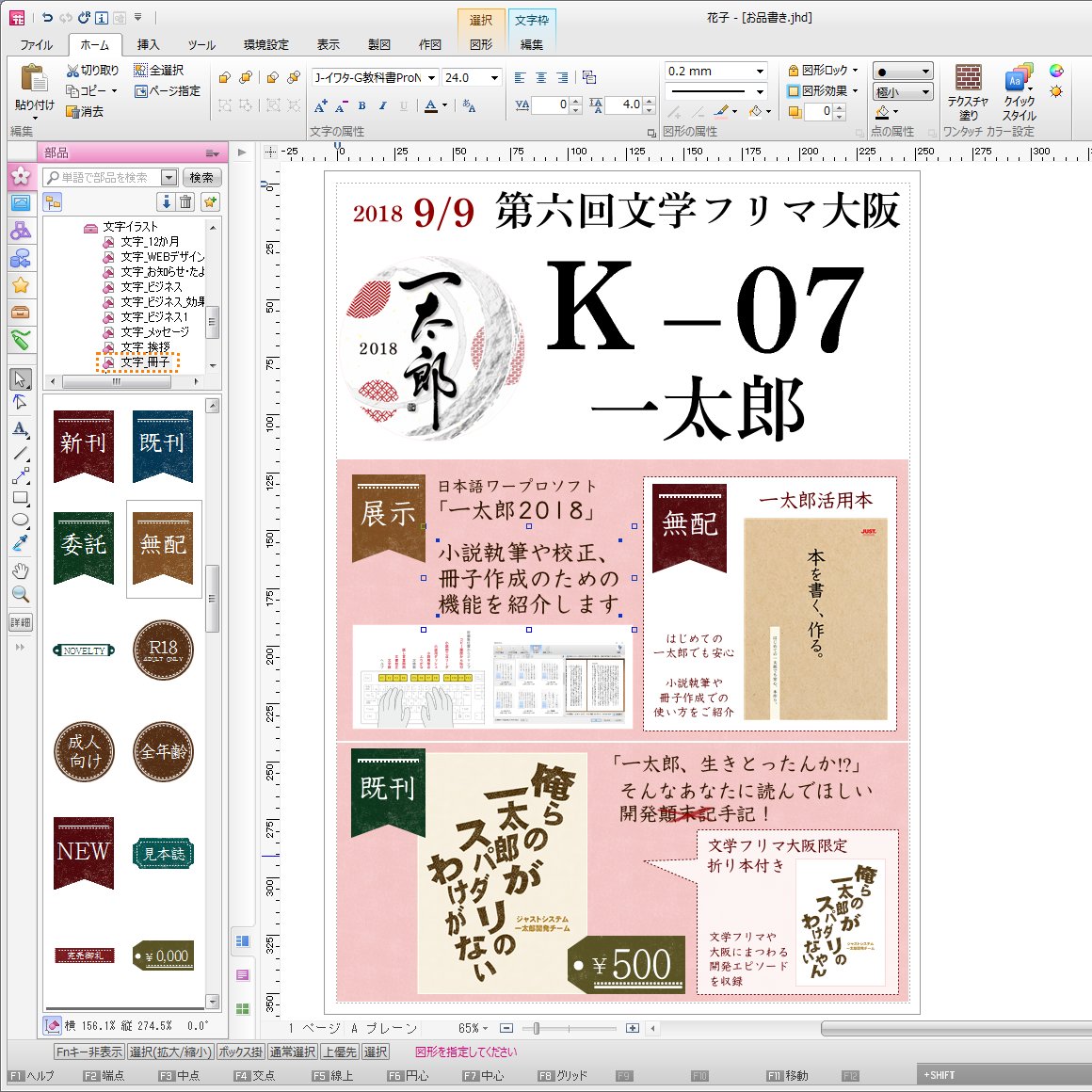Image resolution: width=1092 pixels, height=1092 pixels.
Task: Click the cut (切り取り) button
Action: pos(92,71)
